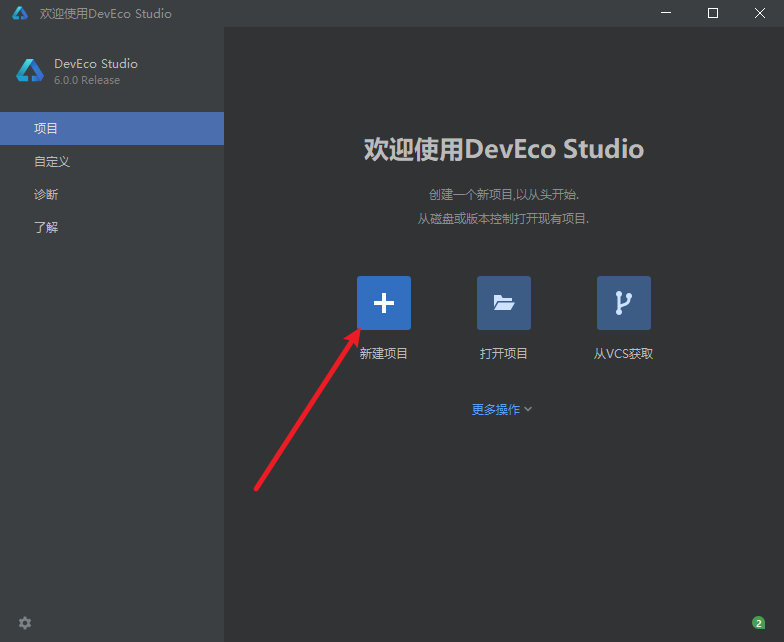
Task: Click the DevEco logo in the title bar
Action: 20,13
